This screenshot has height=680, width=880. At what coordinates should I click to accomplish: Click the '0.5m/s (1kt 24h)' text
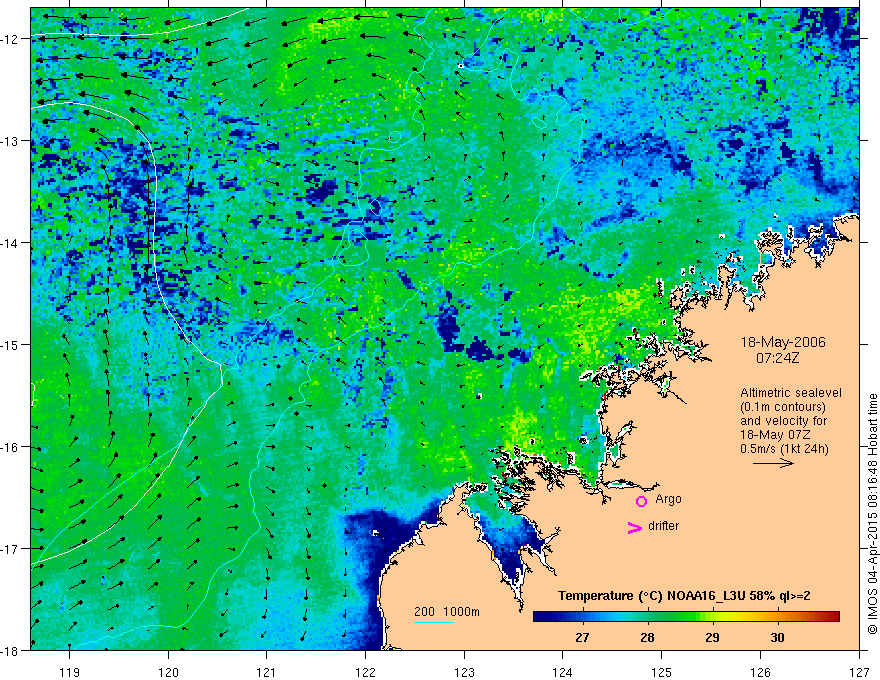pos(784,449)
